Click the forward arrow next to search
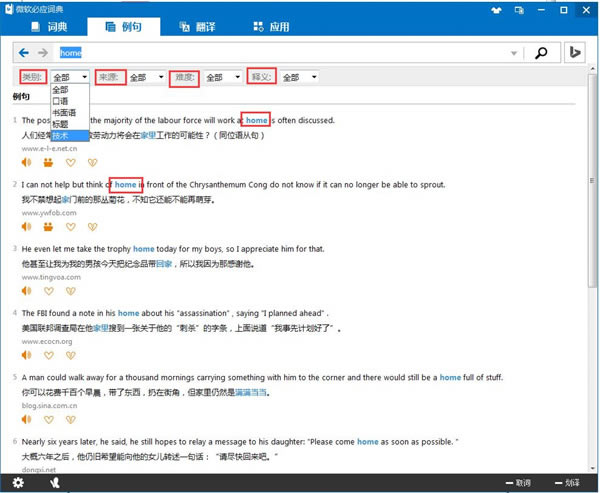Screen dimensions: 600x493 (x=42, y=52)
